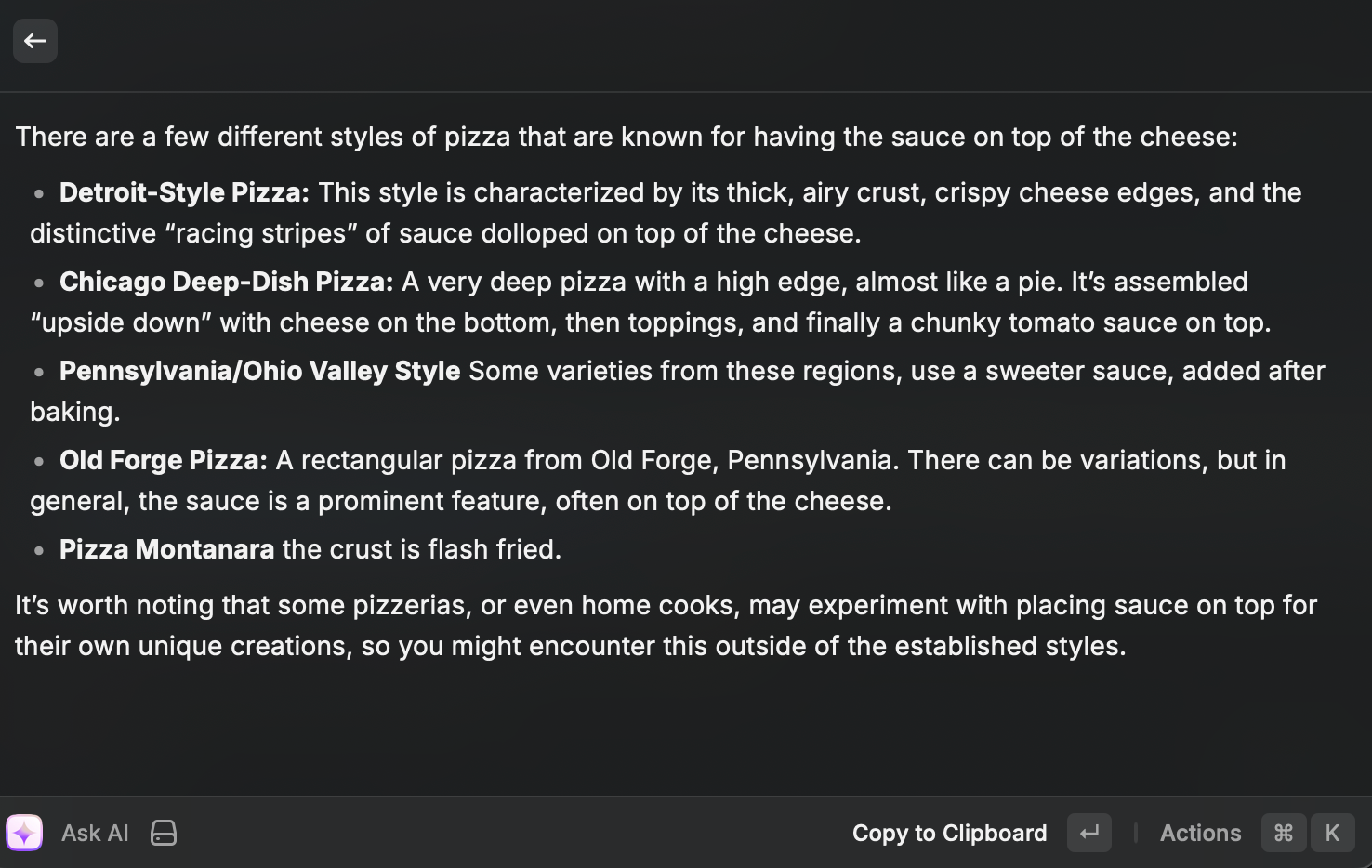Click the separator between Enter key and Actions
The image size is (1372, 868).
(x=1135, y=833)
